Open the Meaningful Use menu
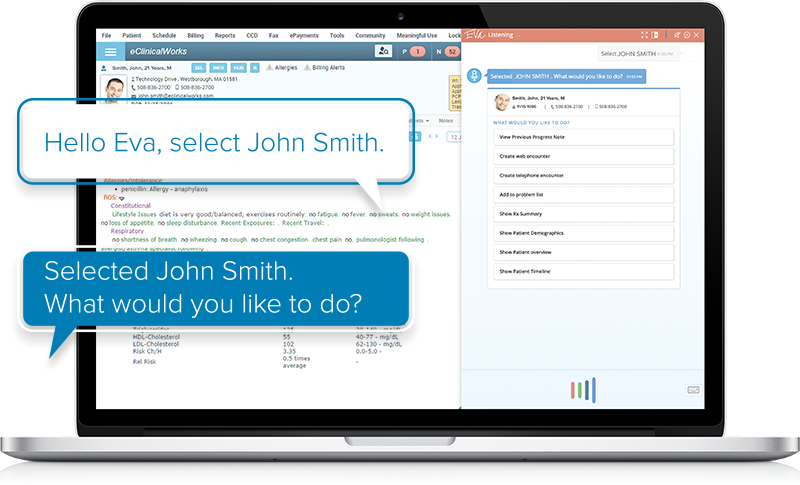 (417, 36)
